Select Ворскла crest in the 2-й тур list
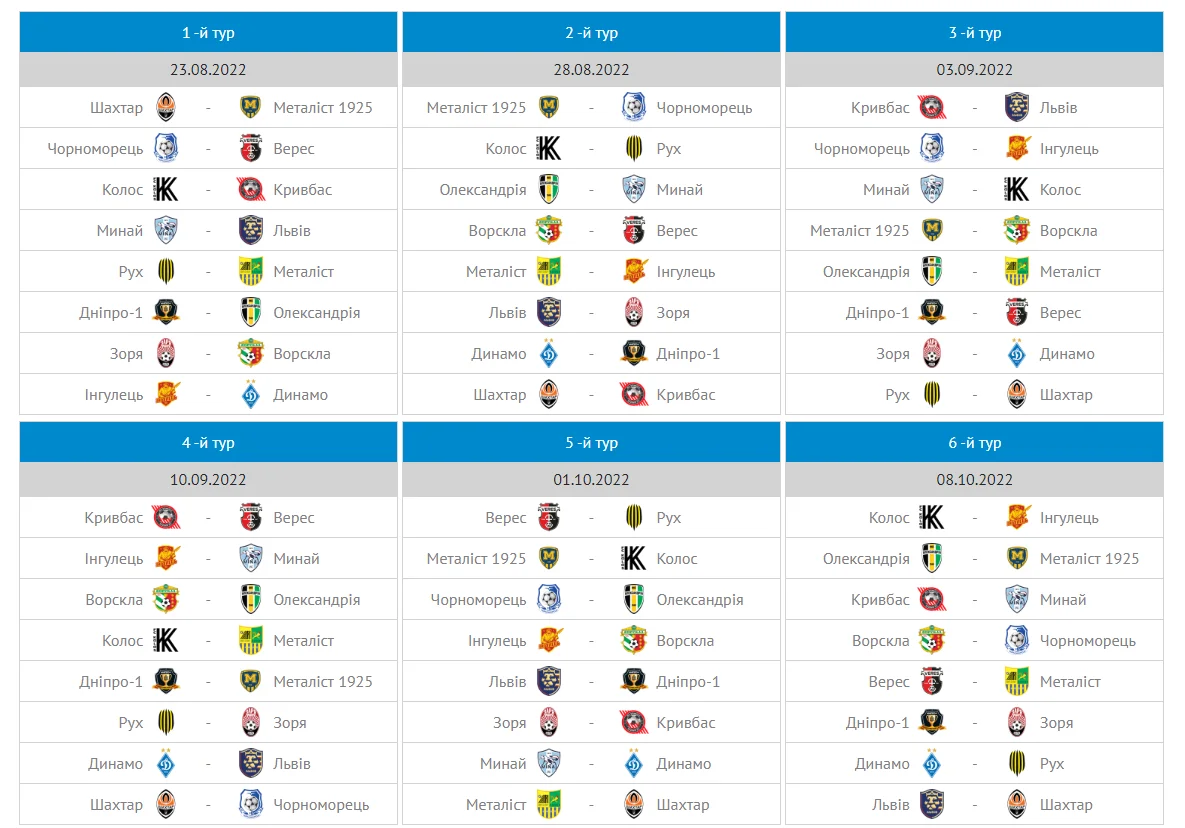 [549, 230]
